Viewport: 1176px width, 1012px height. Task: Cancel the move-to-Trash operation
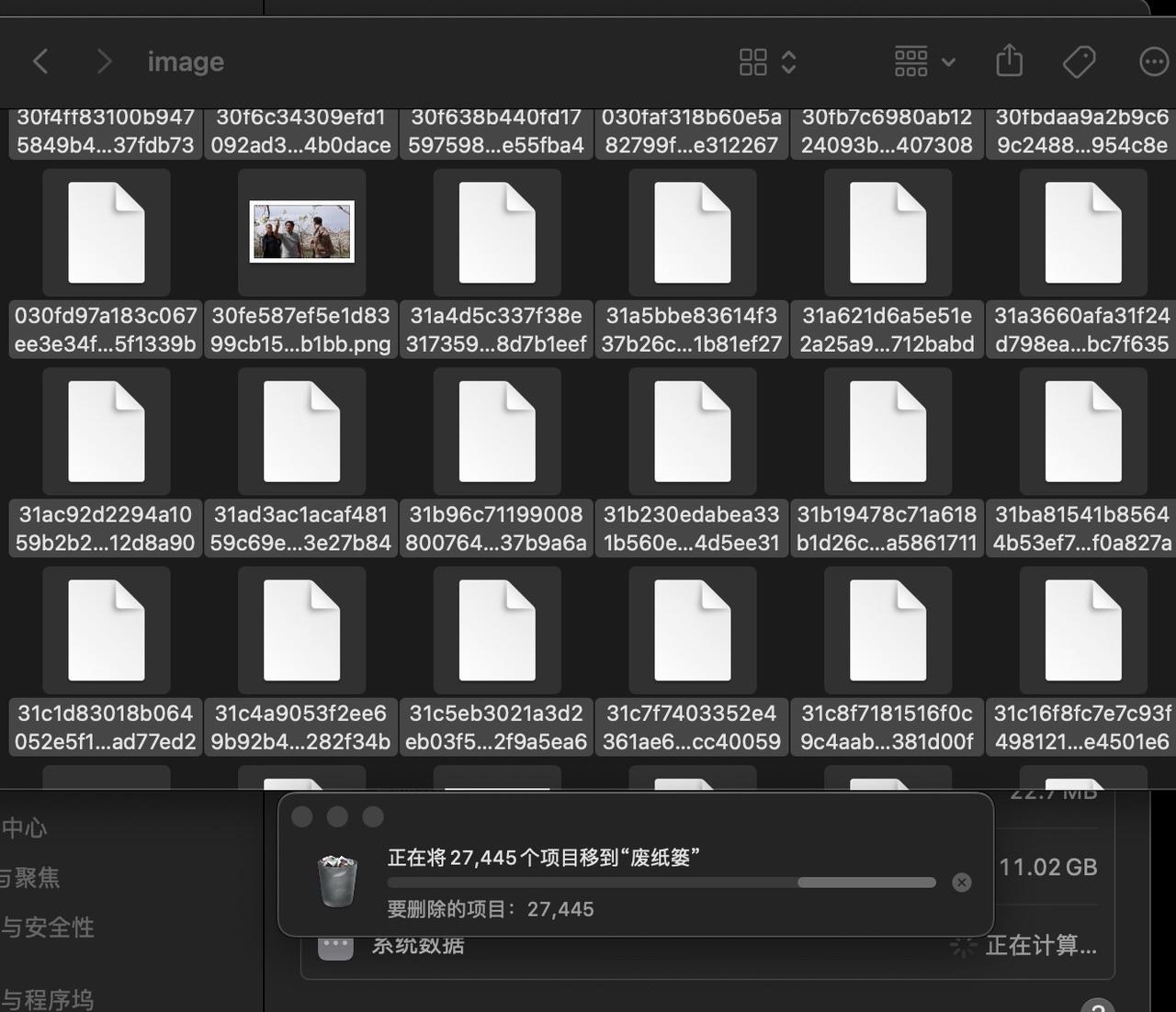[962, 883]
